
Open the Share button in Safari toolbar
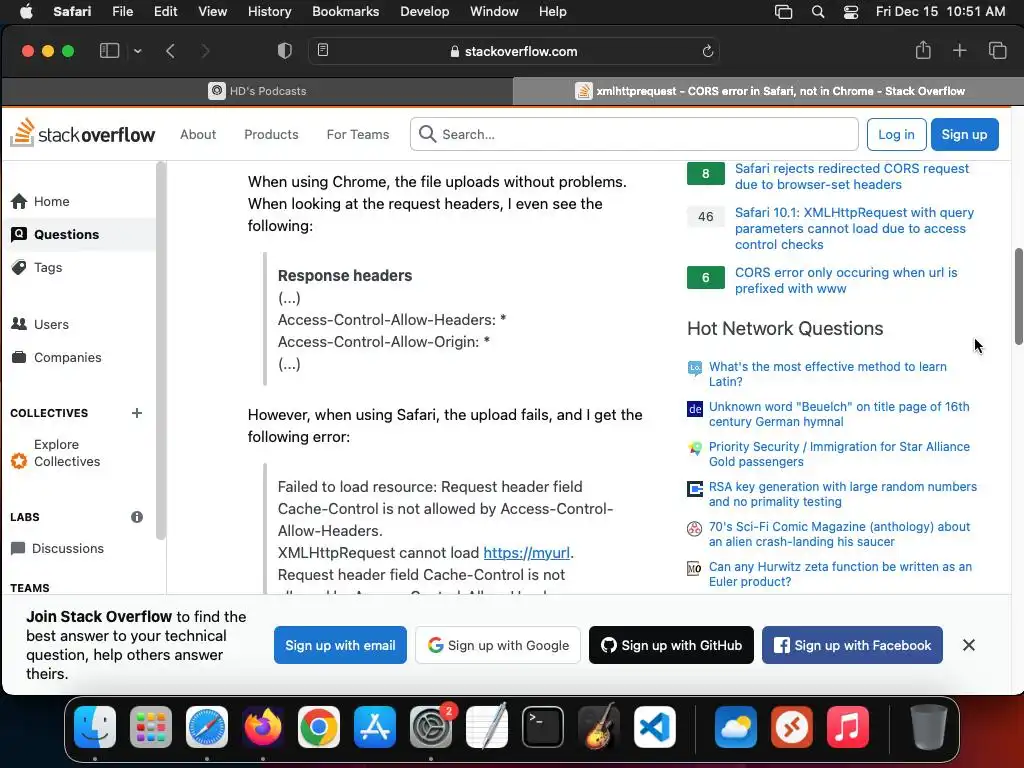tap(923, 50)
